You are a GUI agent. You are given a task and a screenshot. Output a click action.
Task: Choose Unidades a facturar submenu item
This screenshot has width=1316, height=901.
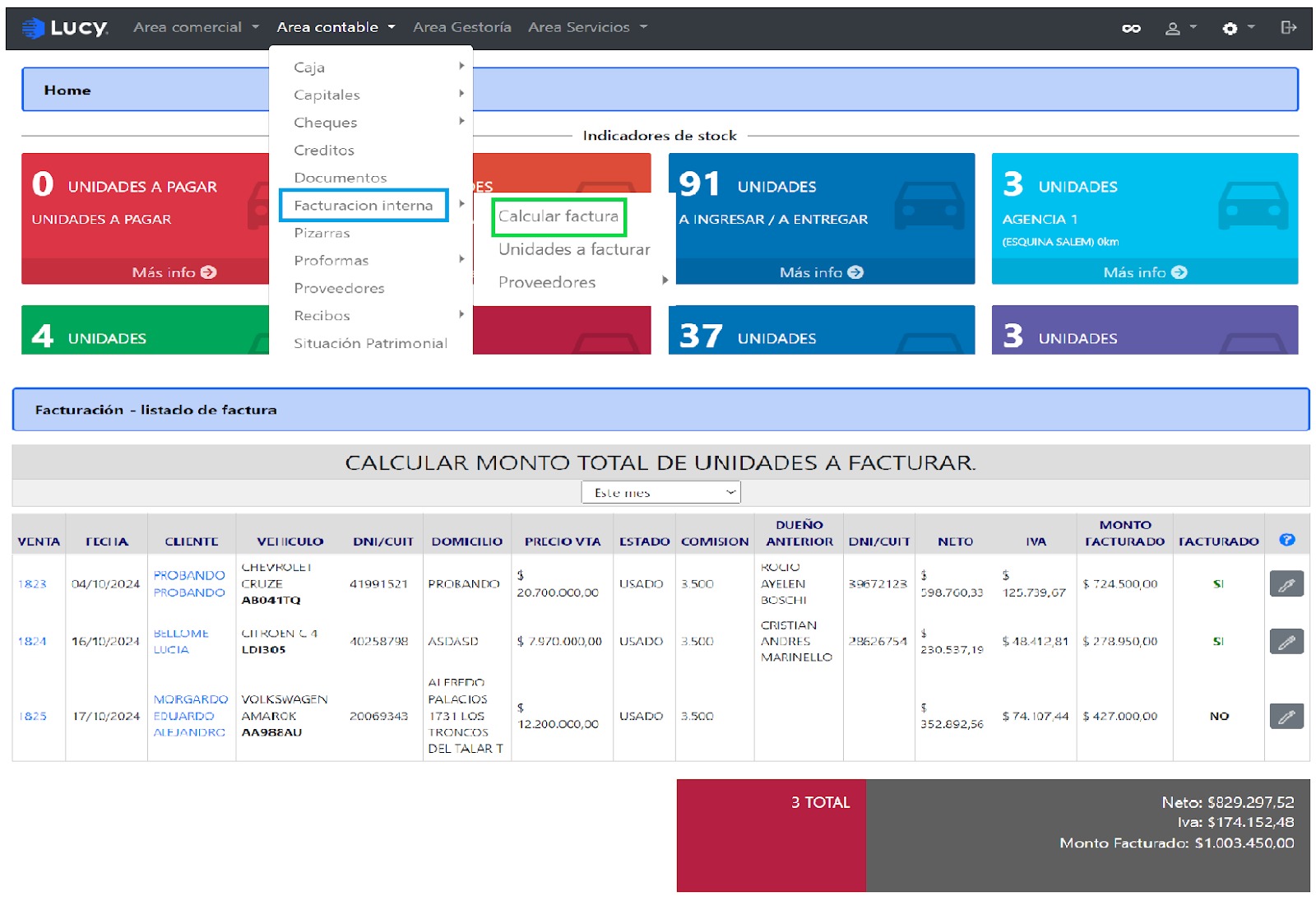[x=574, y=249]
